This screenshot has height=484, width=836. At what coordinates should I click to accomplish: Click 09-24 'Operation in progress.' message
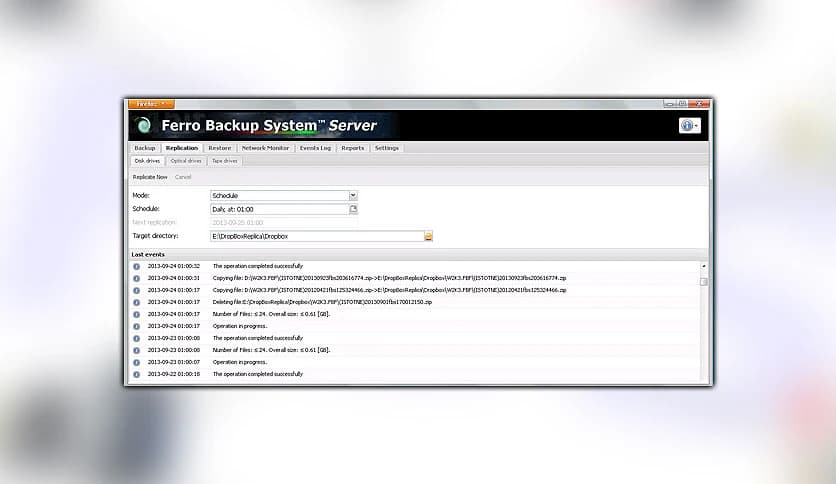pos(240,326)
